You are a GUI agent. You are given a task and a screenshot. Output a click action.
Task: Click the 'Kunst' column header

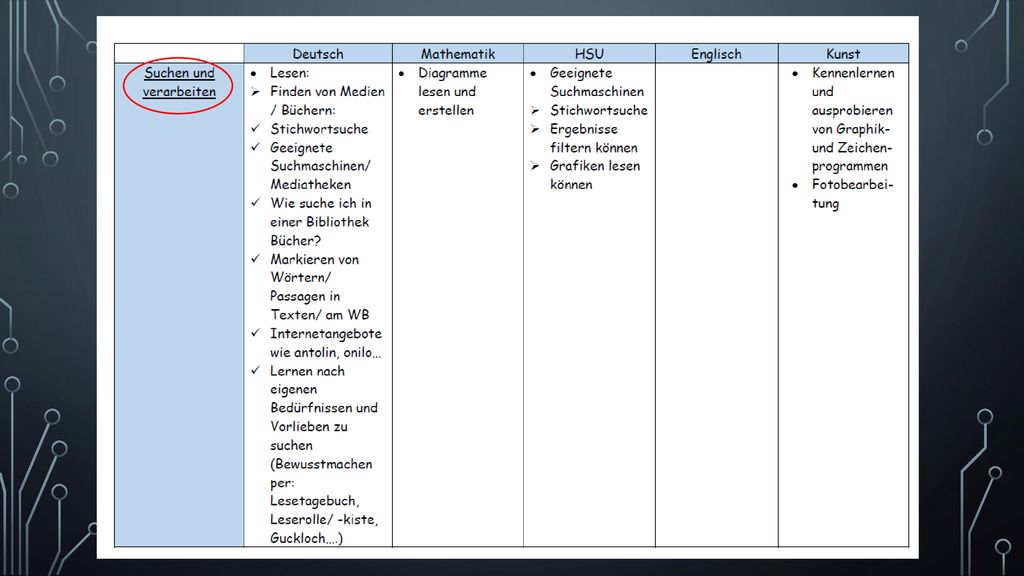pos(843,54)
